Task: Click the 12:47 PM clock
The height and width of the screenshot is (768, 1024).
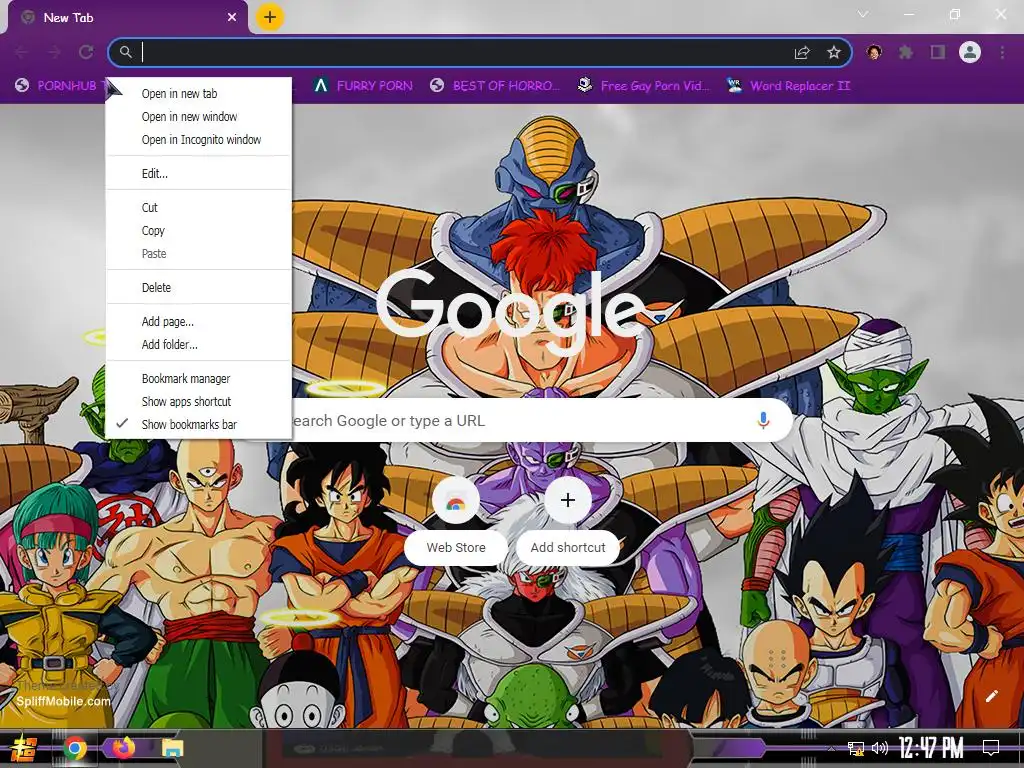Action: pyautogui.click(x=931, y=748)
